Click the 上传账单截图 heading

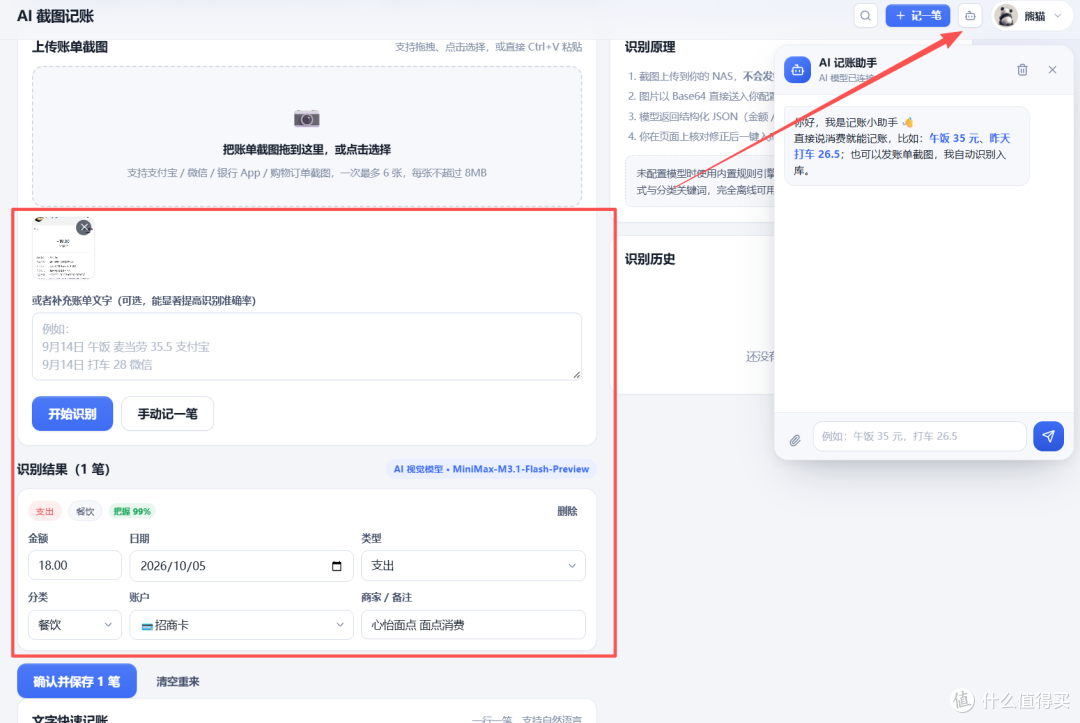point(70,47)
